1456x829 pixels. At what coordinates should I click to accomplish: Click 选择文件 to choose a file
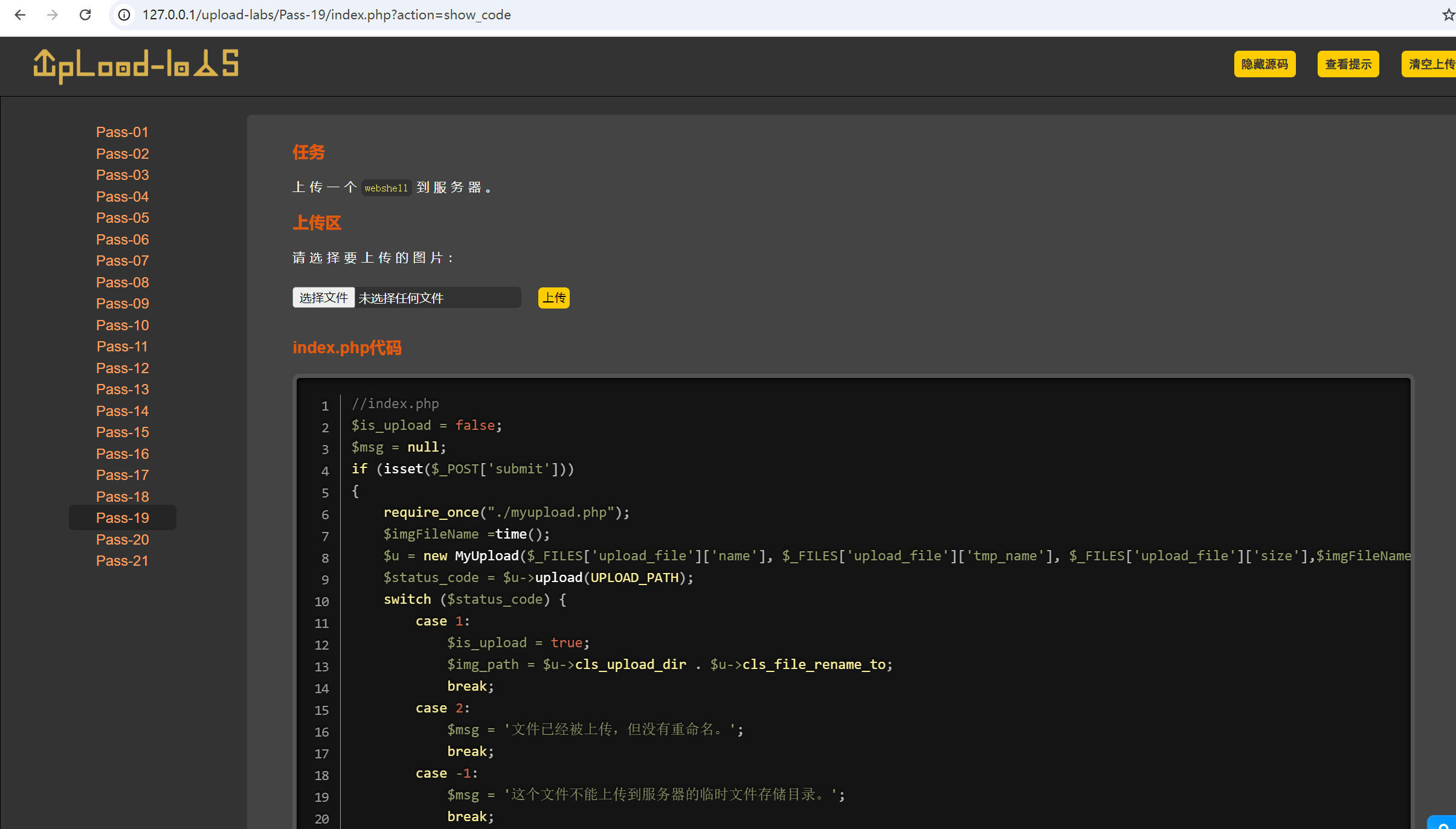[x=323, y=298]
